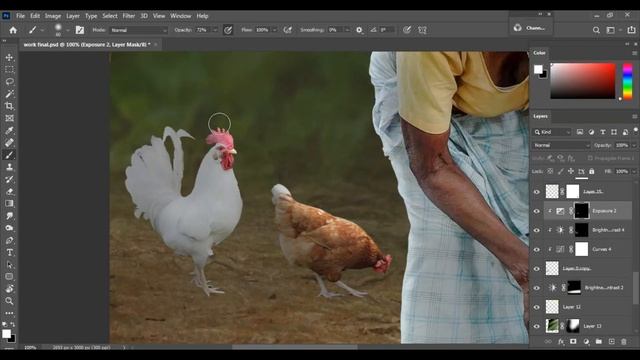Select the Eraser tool
The height and width of the screenshot is (360, 640).
click(x=9, y=191)
